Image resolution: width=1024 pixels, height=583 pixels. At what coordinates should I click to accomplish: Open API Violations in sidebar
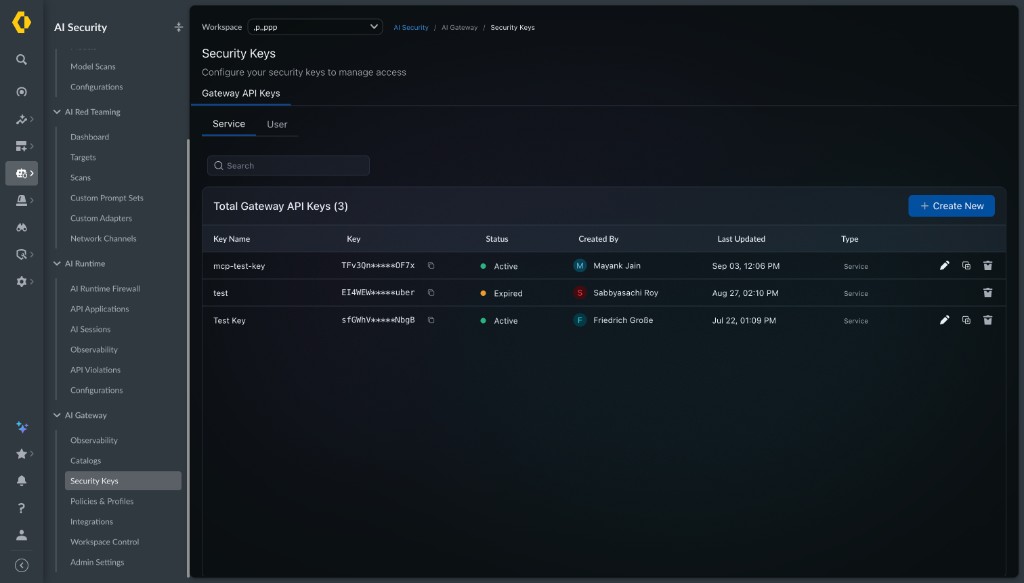coord(95,370)
